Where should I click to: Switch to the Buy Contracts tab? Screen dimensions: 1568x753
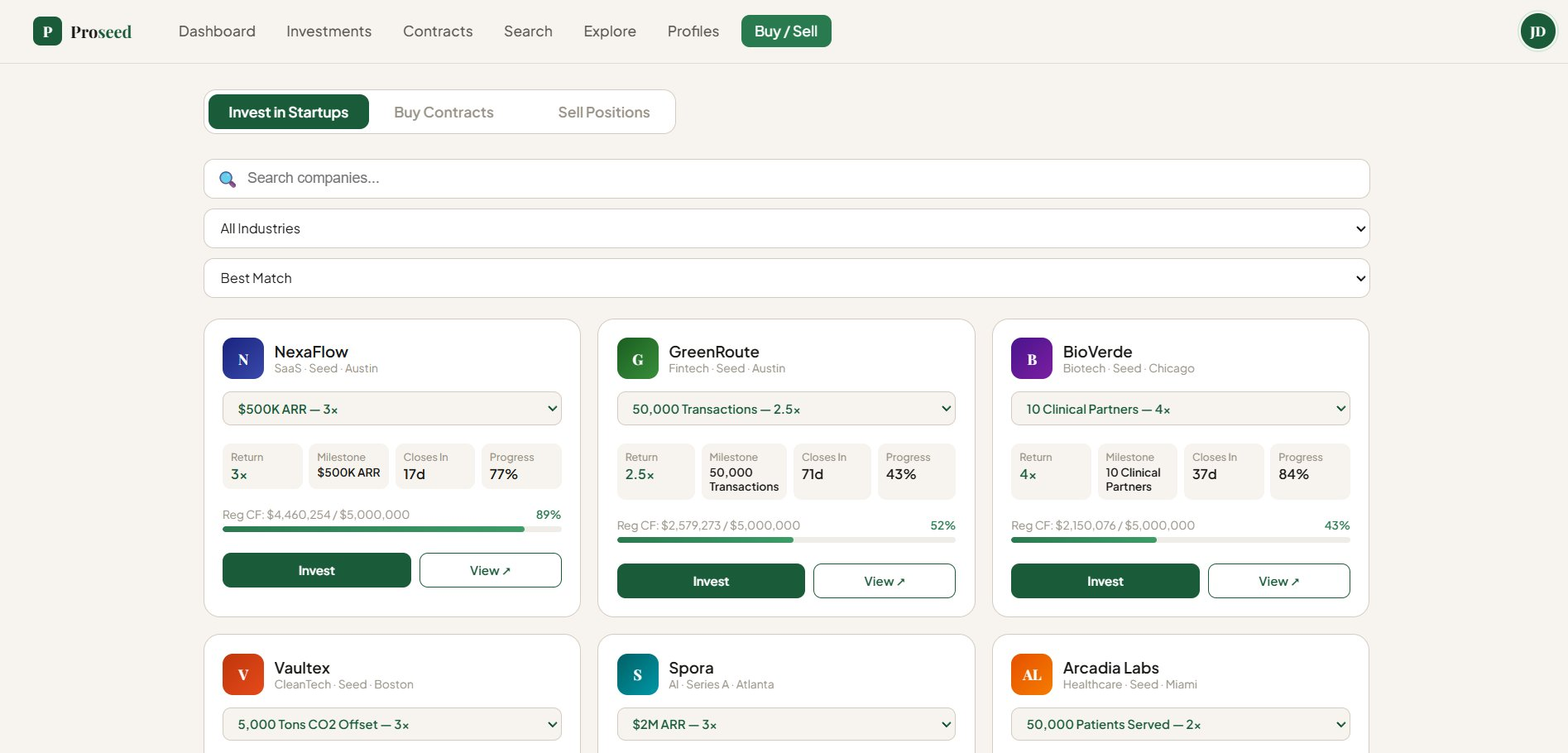pyautogui.click(x=444, y=112)
